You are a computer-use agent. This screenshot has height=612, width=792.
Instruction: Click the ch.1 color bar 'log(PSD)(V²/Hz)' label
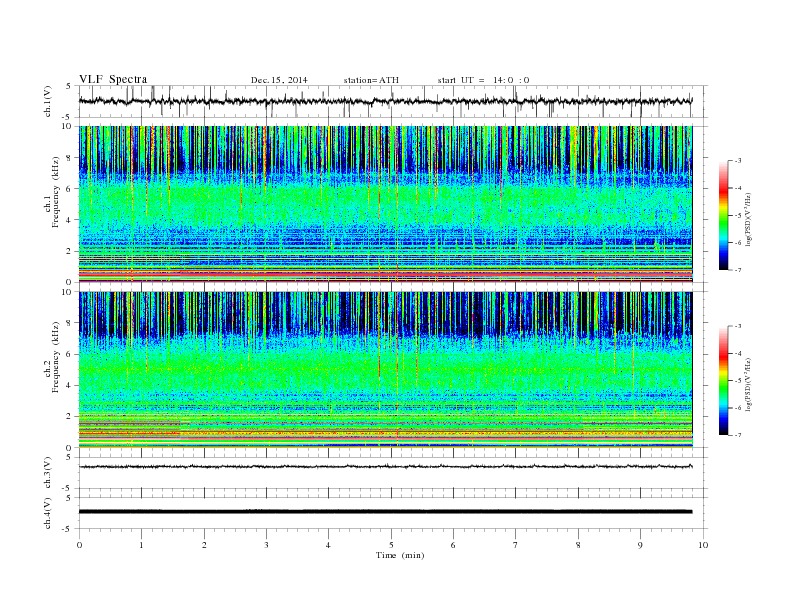pyautogui.click(x=748, y=219)
